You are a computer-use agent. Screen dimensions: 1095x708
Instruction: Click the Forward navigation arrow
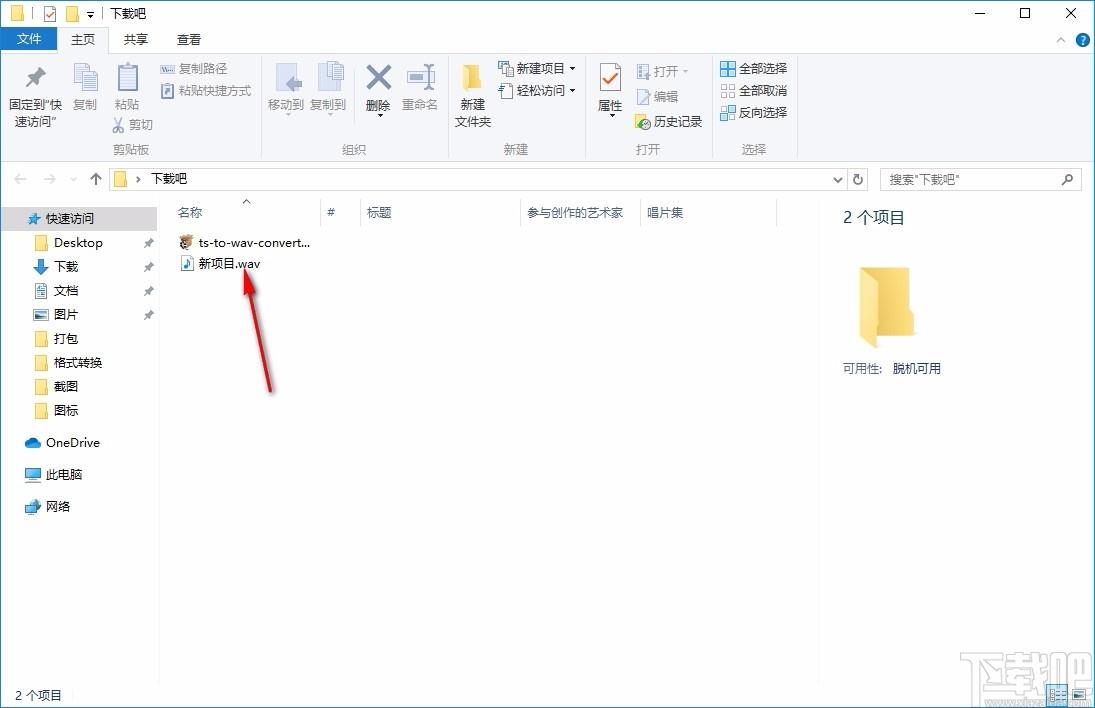pyautogui.click(x=50, y=179)
